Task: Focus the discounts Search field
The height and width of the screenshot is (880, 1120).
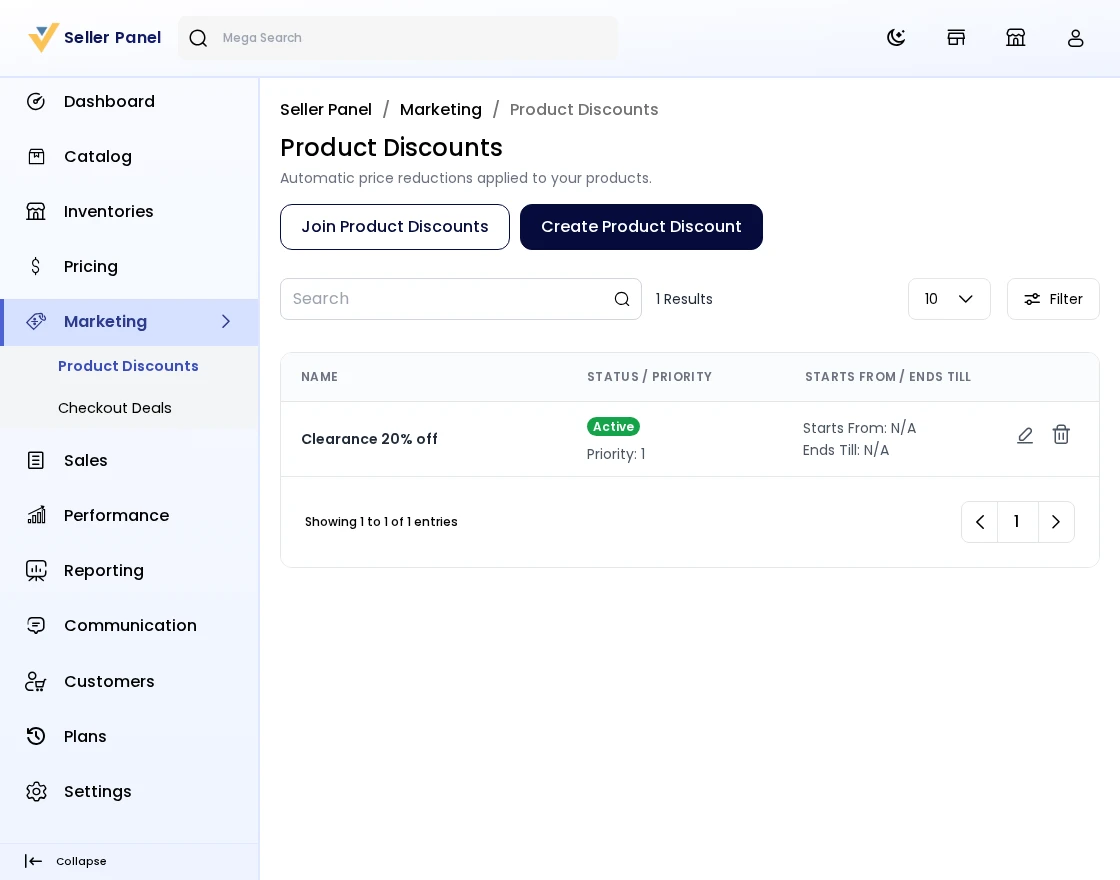Action: tap(461, 299)
